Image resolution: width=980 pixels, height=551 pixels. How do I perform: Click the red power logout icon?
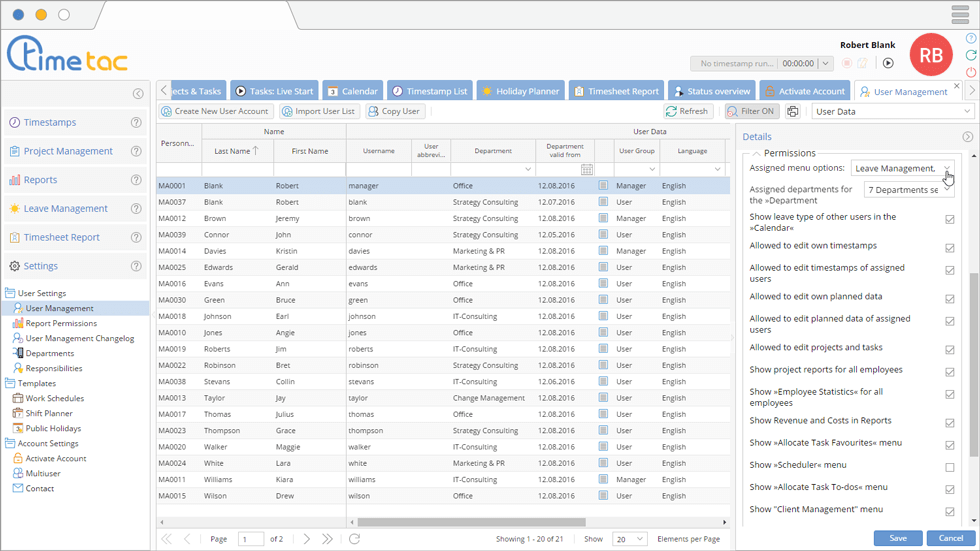[971, 72]
